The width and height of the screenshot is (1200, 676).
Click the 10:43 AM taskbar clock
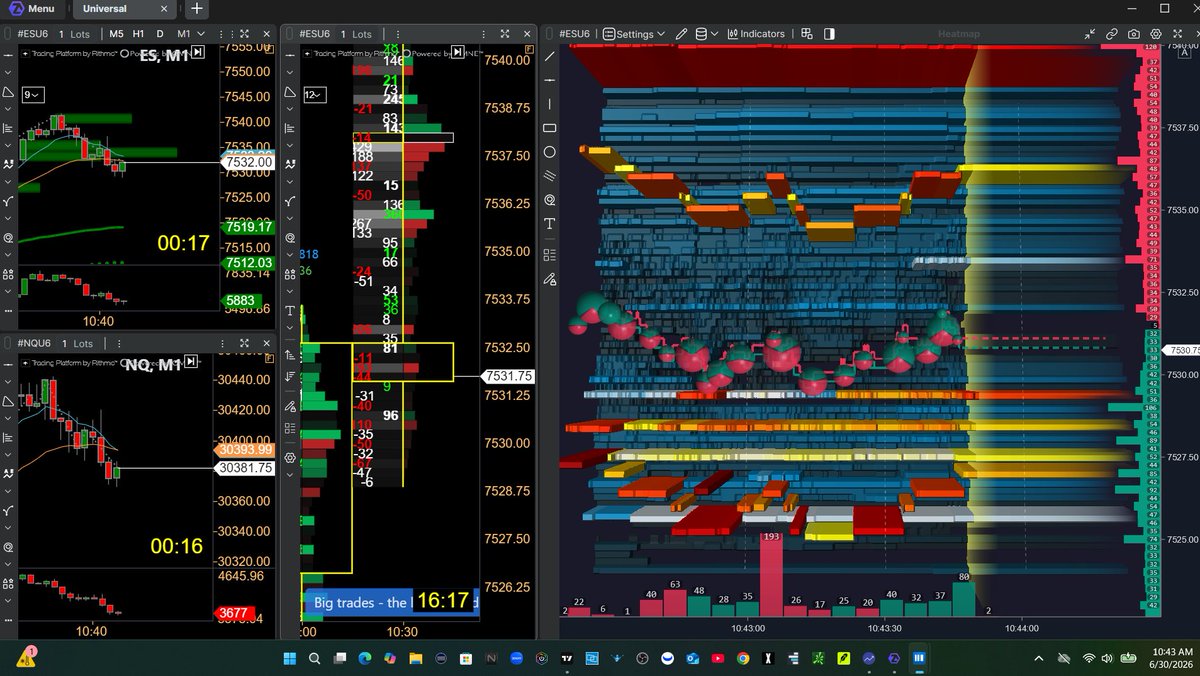(x=1171, y=652)
